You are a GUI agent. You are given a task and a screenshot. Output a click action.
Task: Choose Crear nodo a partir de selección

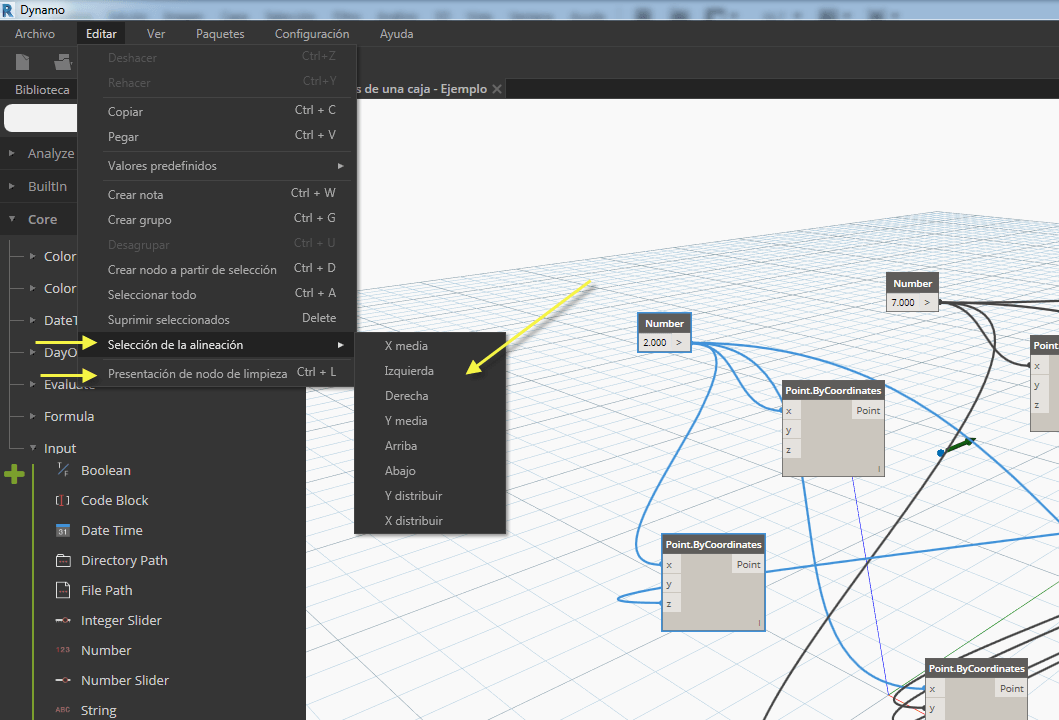(x=217, y=269)
